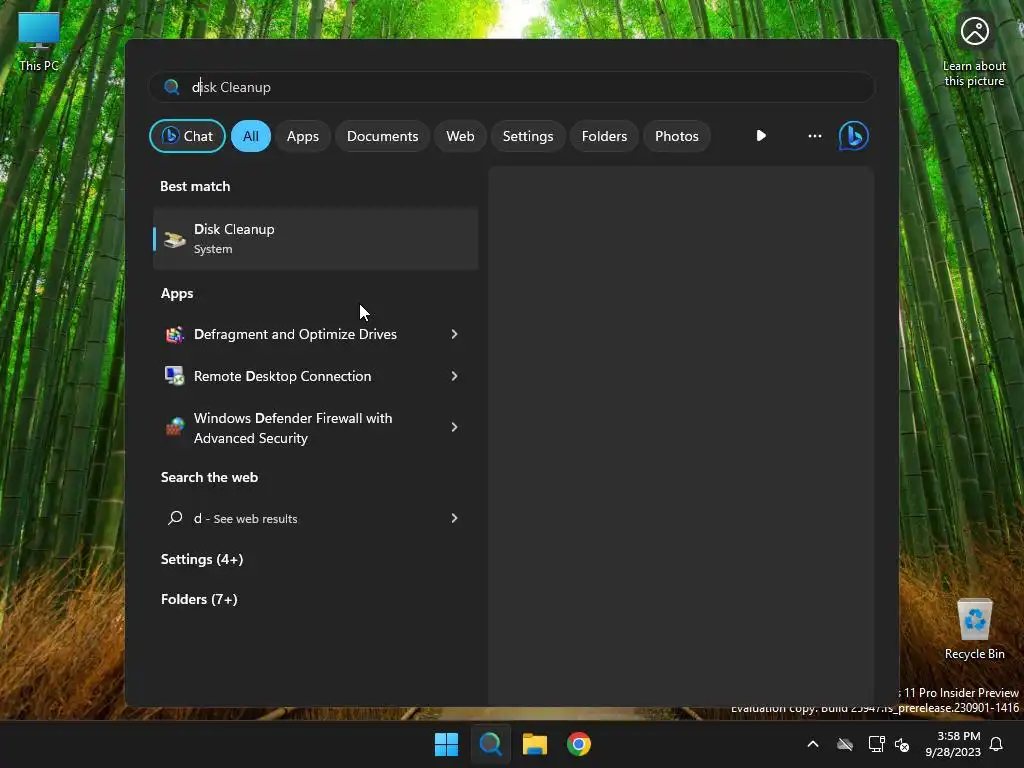Click the taskbar Search button
This screenshot has height=768, width=1024.
[490, 744]
